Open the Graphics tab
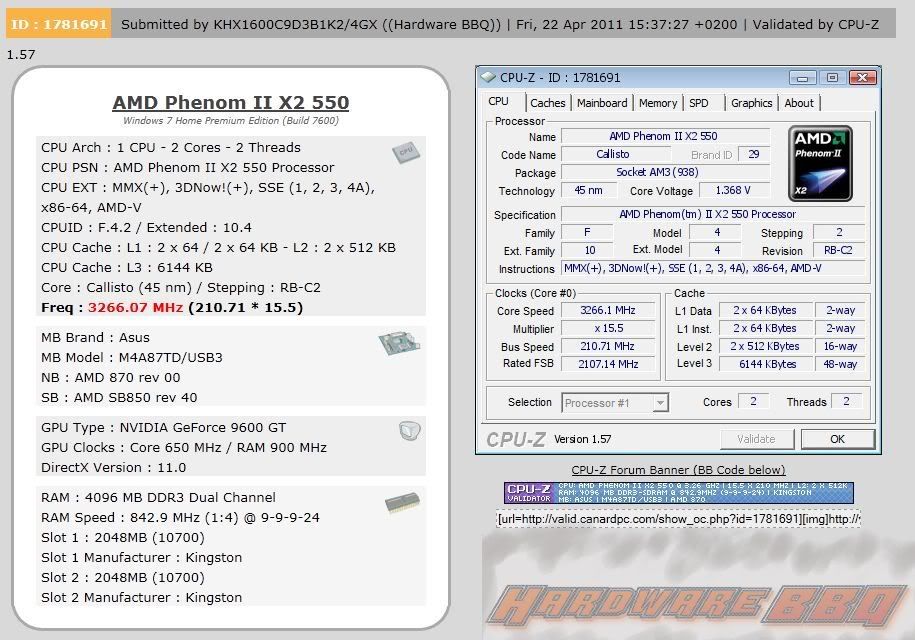The image size is (915, 640). pos(751,103)
